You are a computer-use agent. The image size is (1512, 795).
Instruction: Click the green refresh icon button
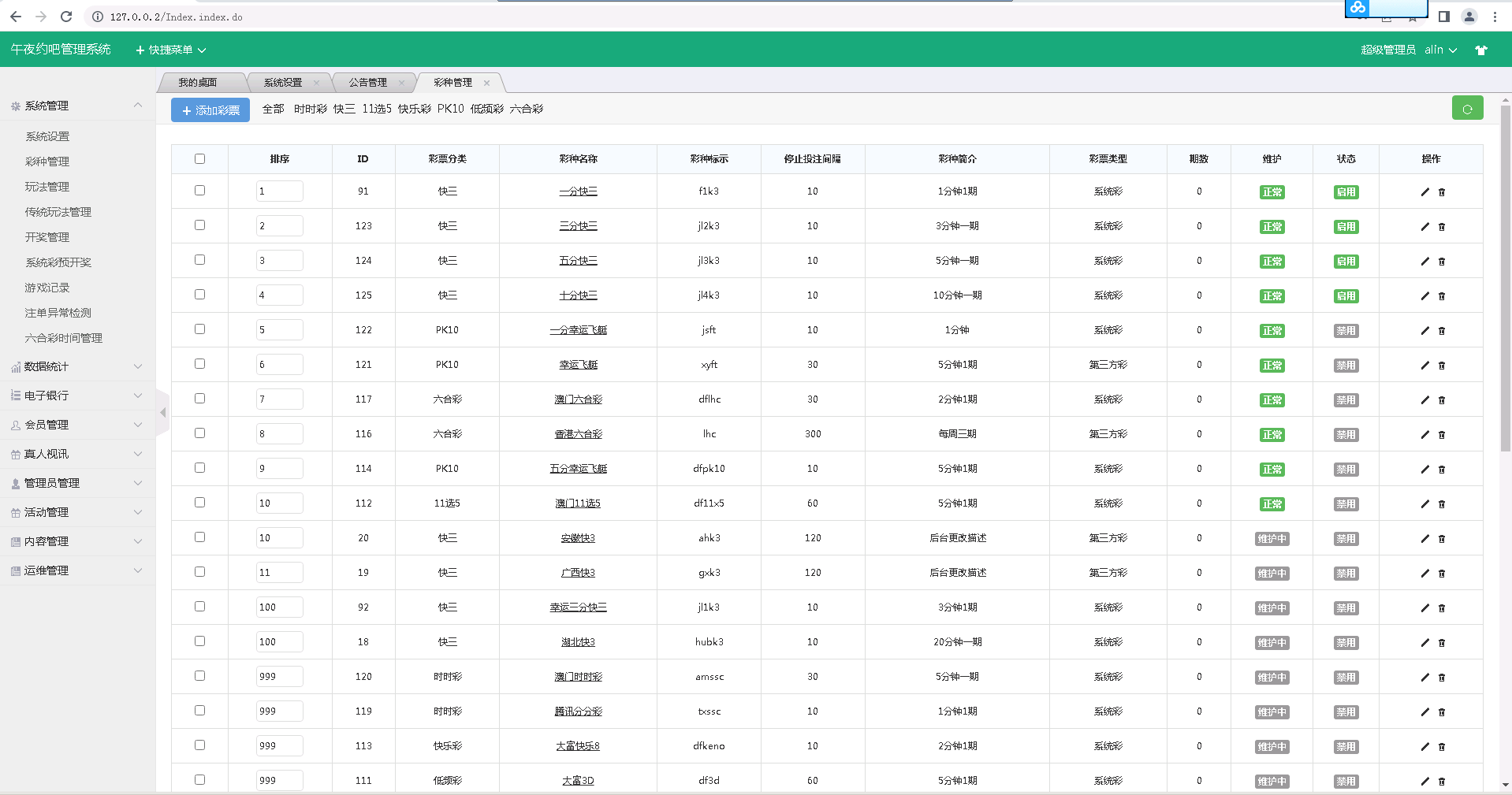[1467, 109]
